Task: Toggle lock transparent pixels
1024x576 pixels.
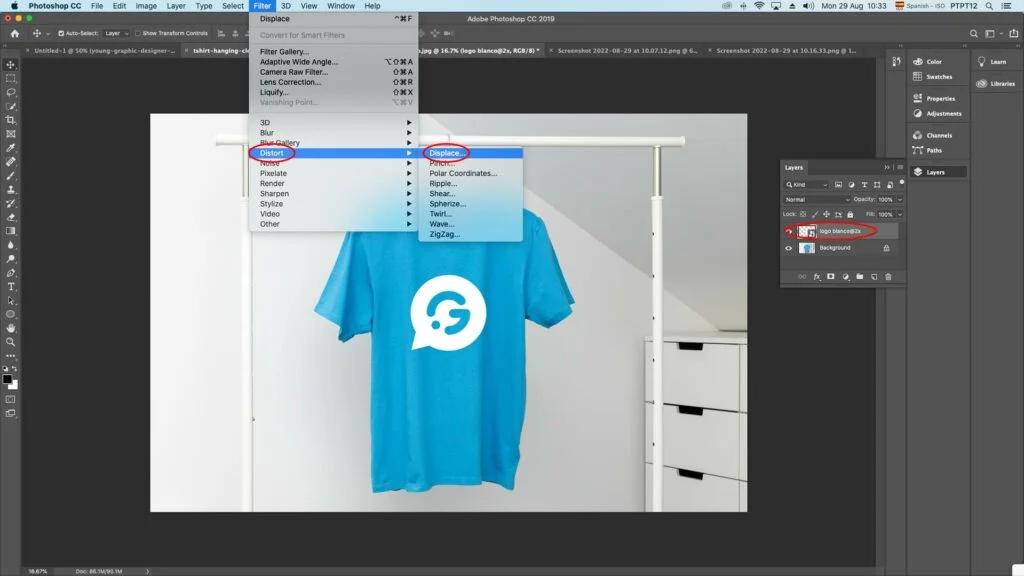Action: pos(803,214)
